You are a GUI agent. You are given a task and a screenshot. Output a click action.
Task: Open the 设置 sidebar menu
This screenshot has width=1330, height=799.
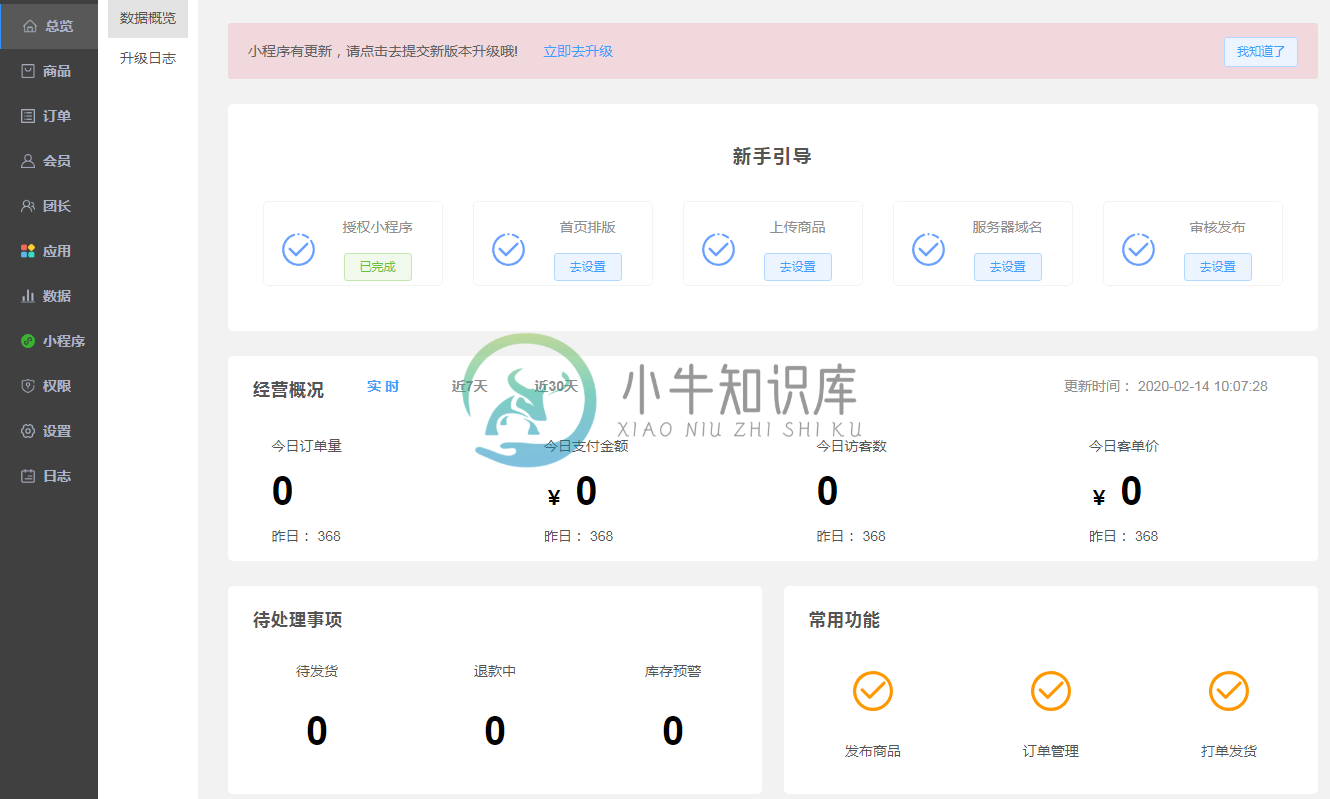(x=49, y=431)
